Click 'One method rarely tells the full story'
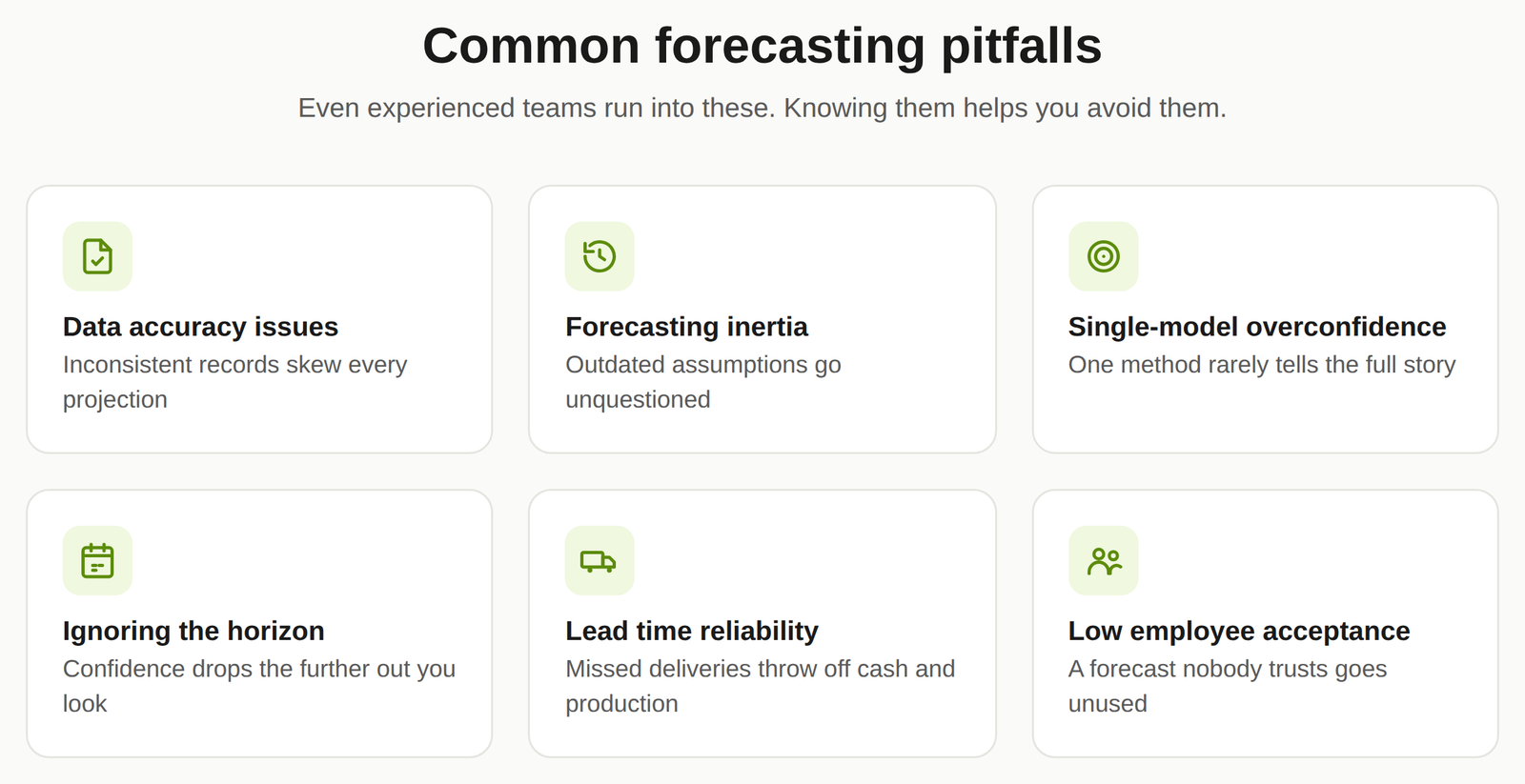This screenshot has width=1525, height=784. [1262, 365]
